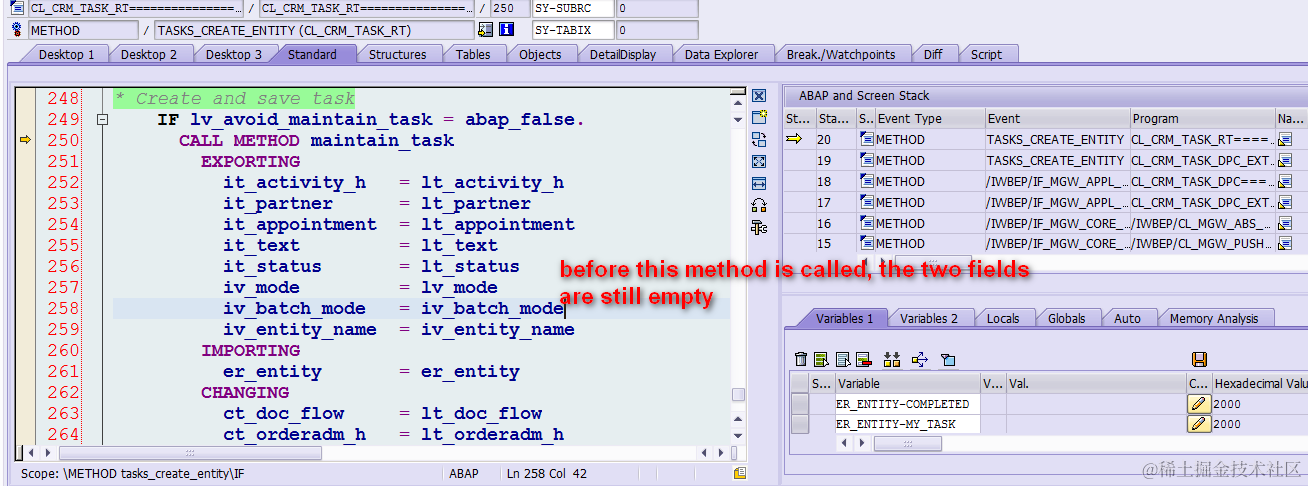Navigate to source for stack level 16

click(1285, 223)
